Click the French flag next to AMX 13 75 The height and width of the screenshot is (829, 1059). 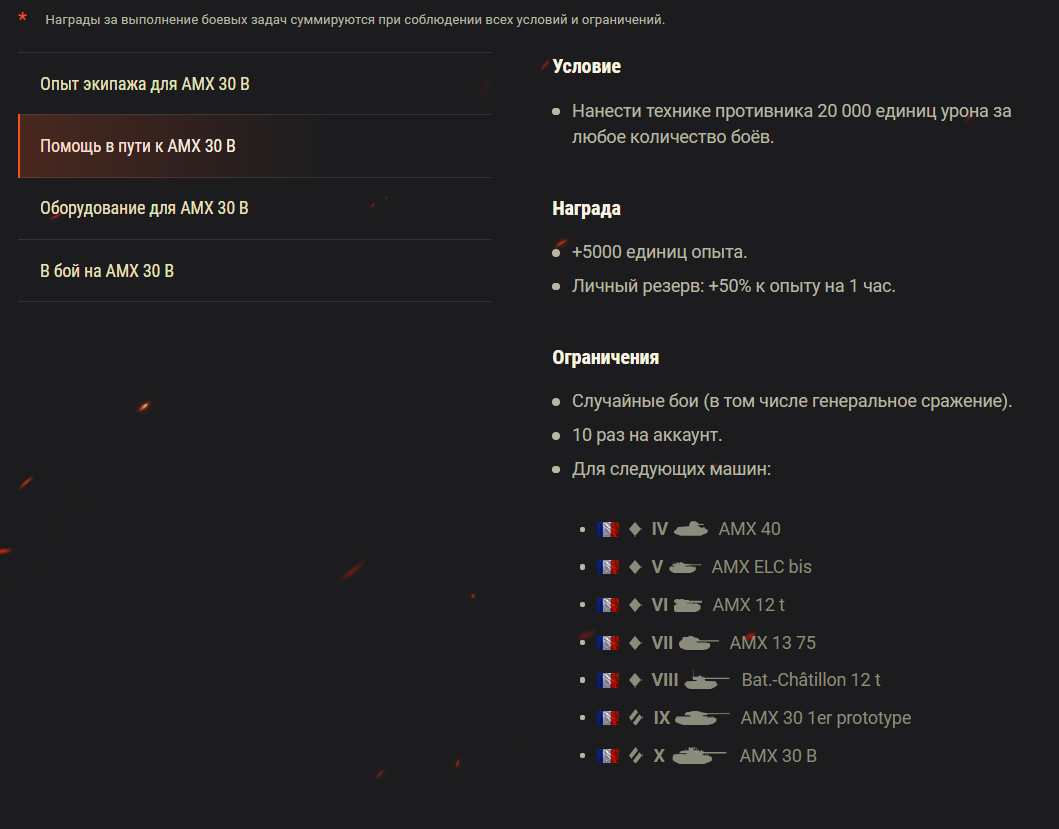(608, 643)
